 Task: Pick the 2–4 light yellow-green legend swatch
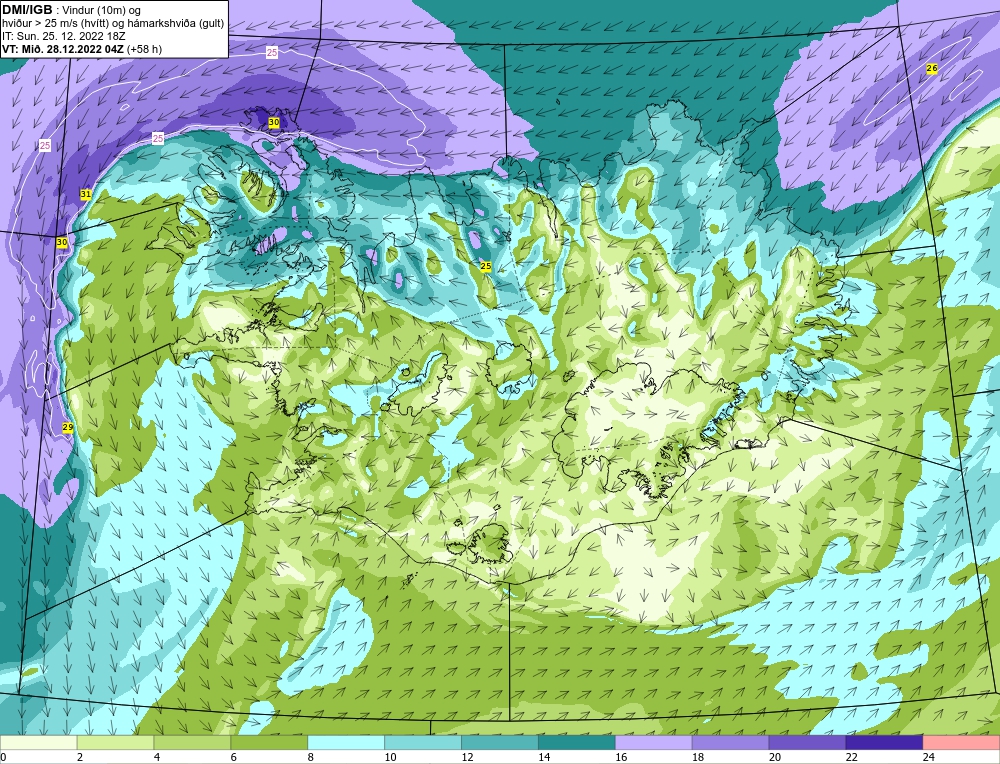[115, 742]
